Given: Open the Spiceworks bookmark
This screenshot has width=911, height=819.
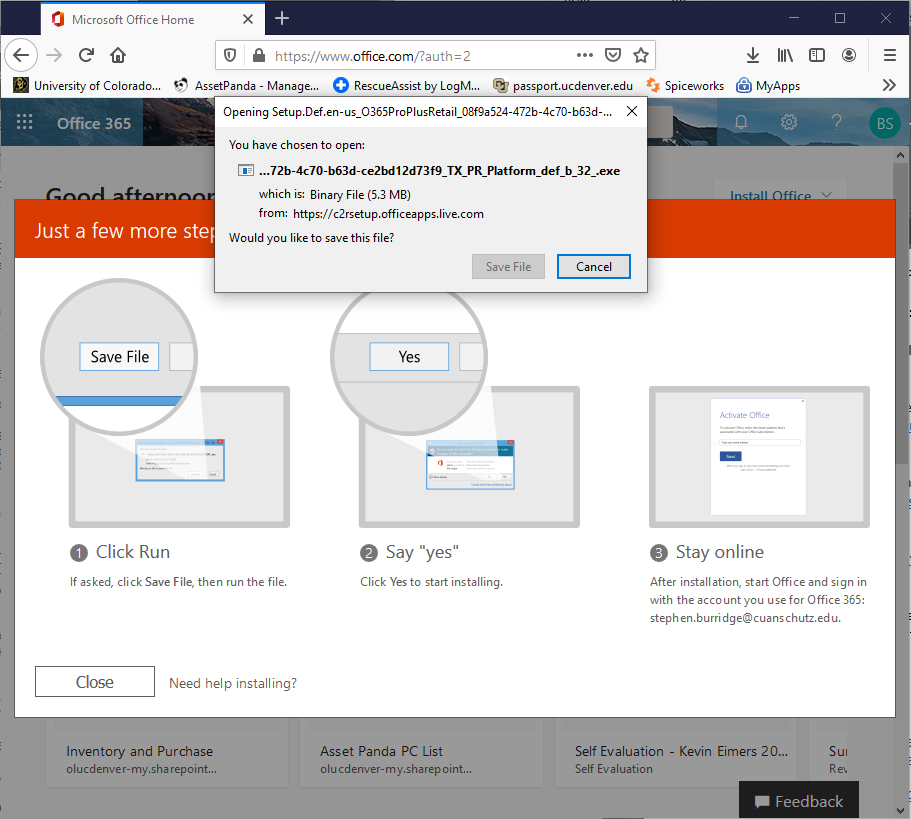Looking at the screenshot, I should click(685, 85).
